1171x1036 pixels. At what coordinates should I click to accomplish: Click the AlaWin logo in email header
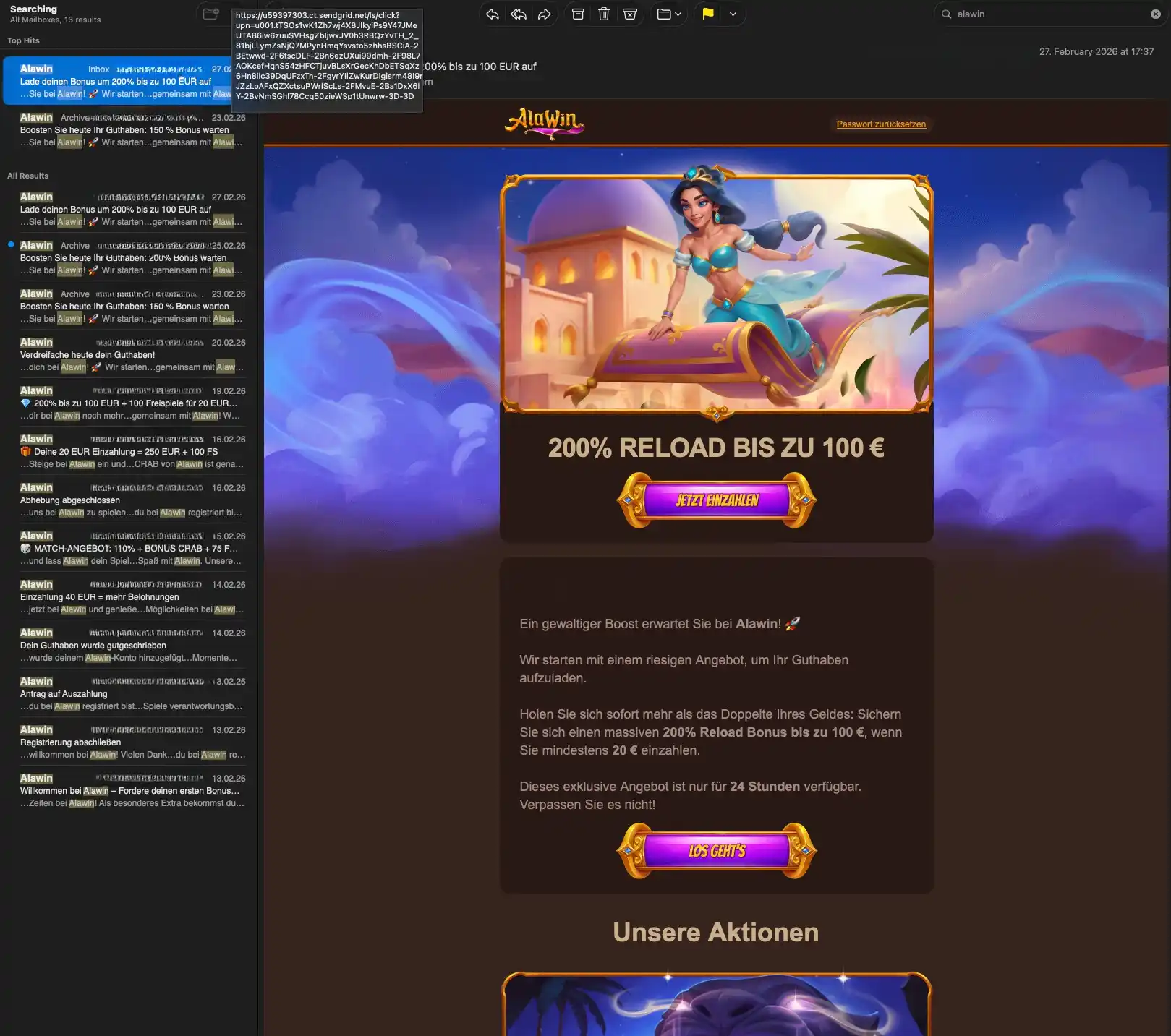tap(544, 123)
